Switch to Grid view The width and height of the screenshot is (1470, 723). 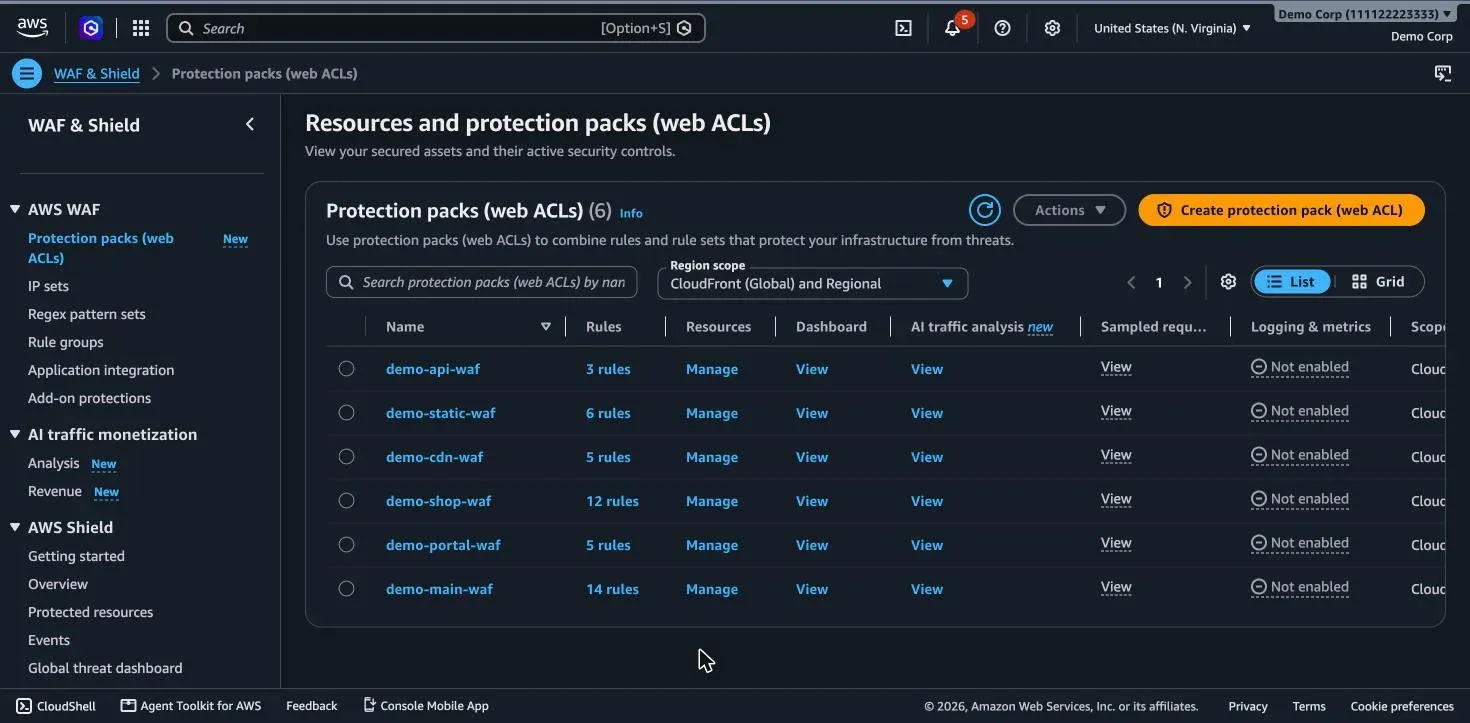click(1378, 282)
